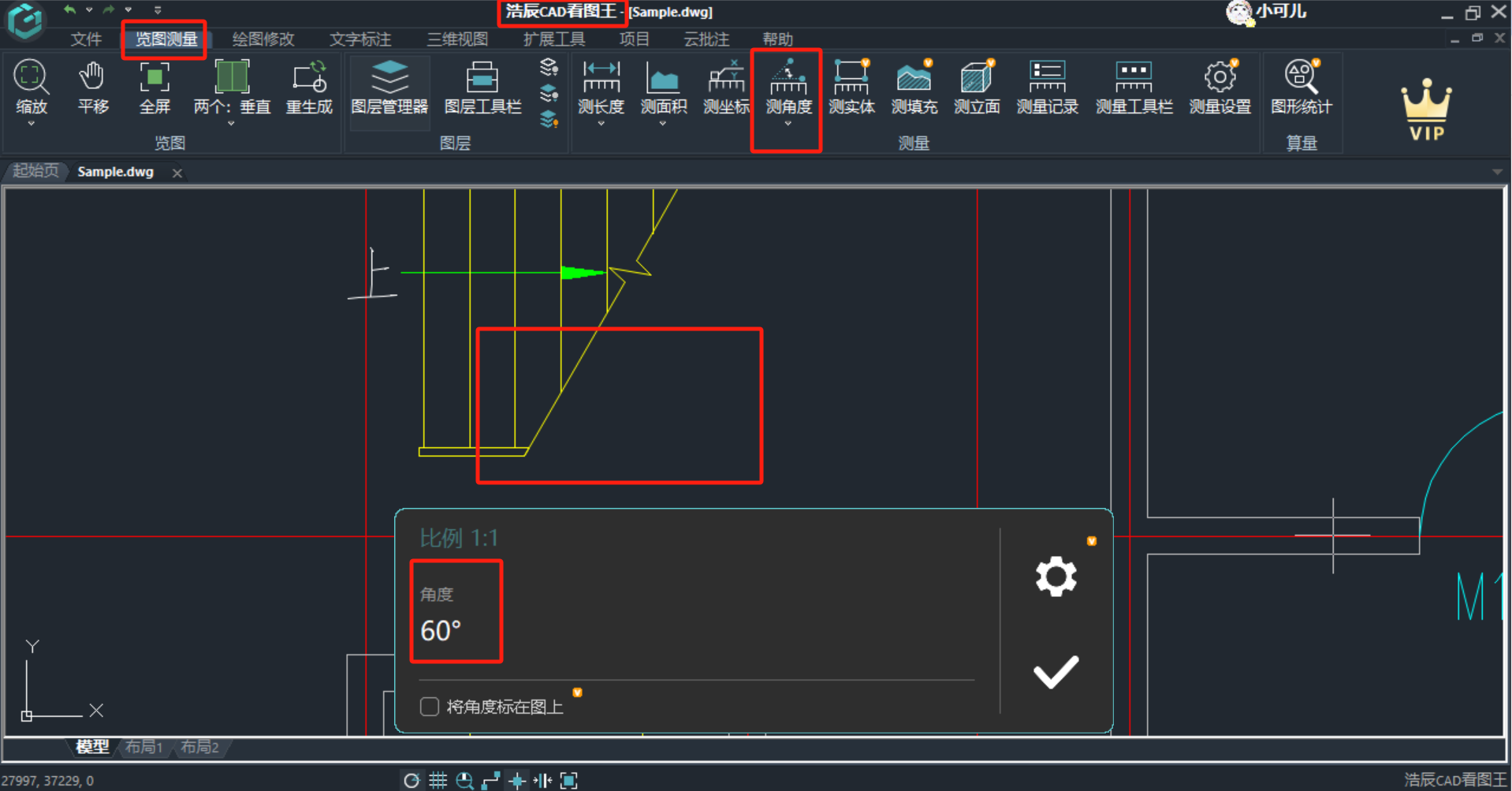Enable the 将角度标在图上 checkbox

430,707
